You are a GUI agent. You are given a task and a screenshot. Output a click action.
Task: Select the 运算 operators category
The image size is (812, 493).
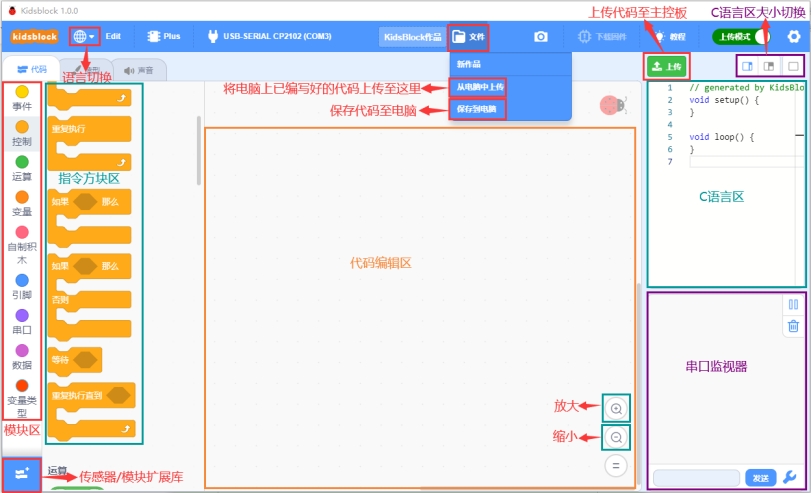point(22,169)
